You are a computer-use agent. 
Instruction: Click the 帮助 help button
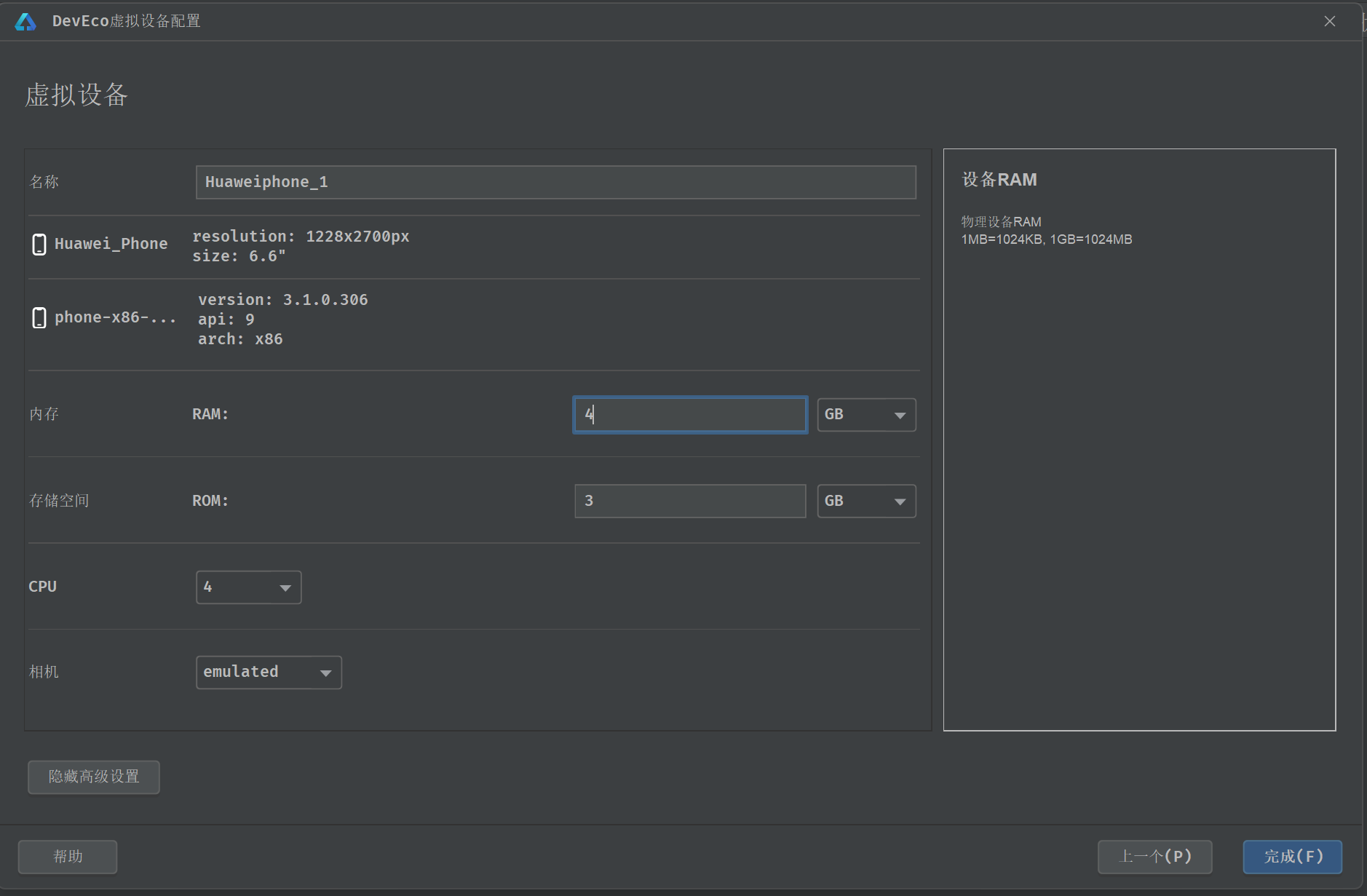(x=68, y=857)
